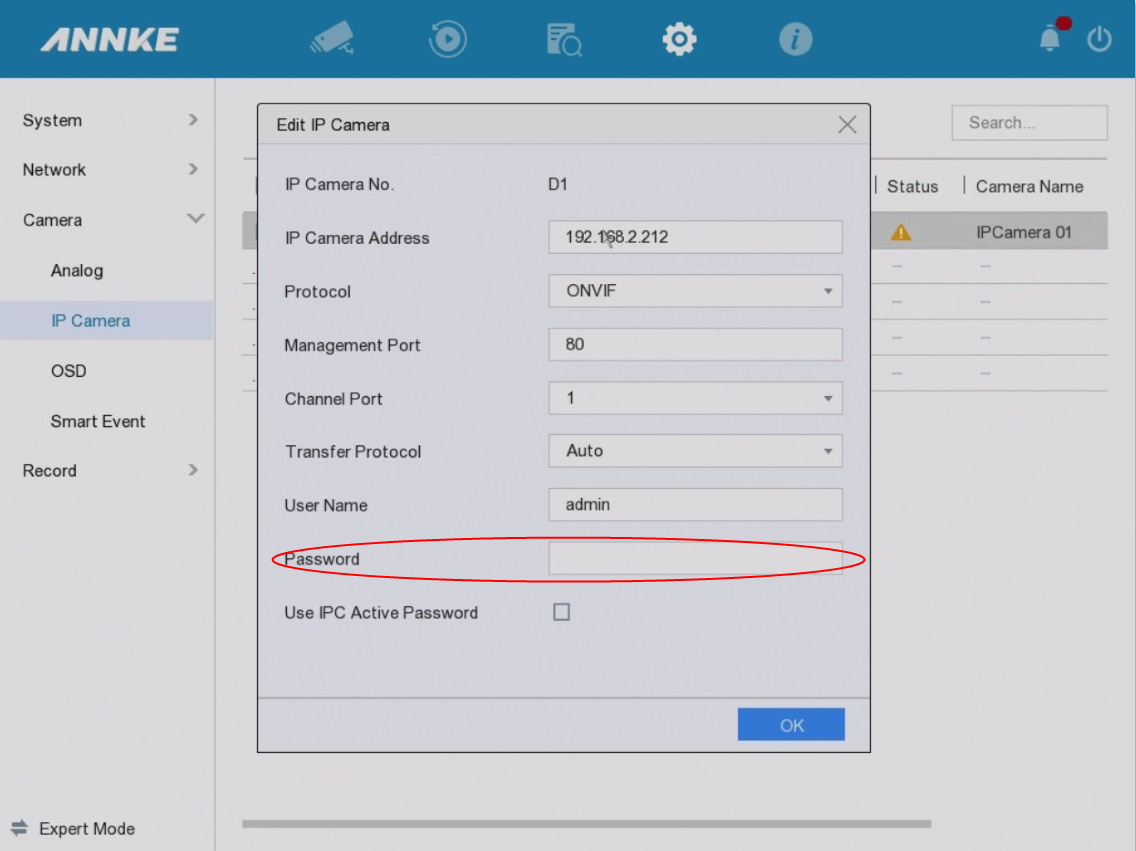
Task: Click the horizontal scrollbar at bottom
Action: [x=586, y=824]
